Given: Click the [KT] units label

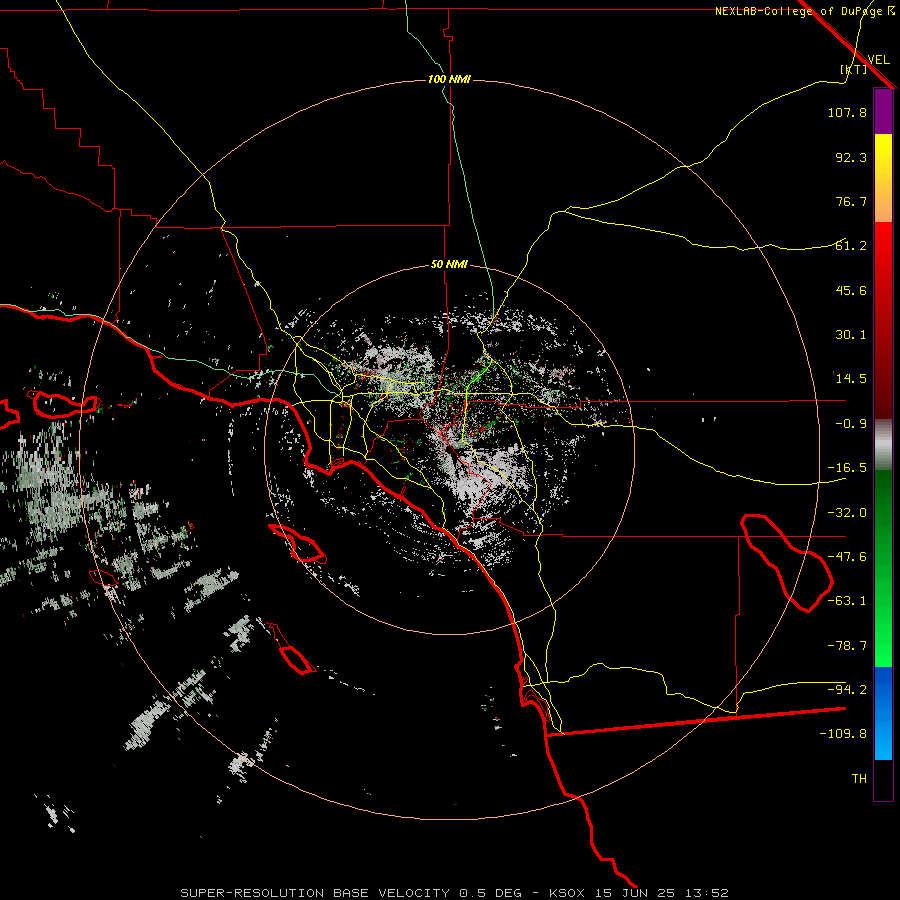Looking at the screenshot, I should coord(853,69).
